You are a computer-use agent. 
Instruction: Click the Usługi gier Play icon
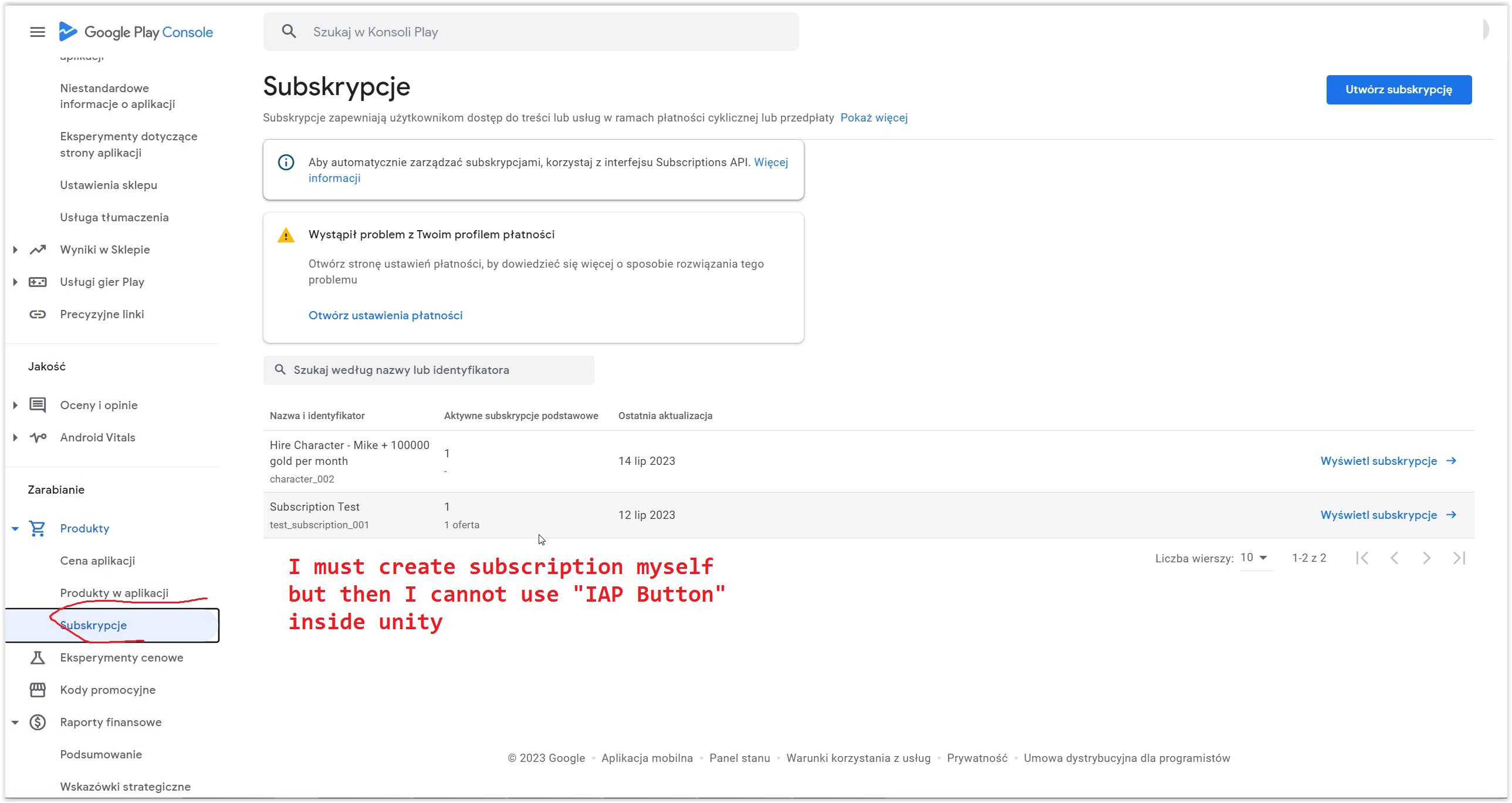coord(38,282)
